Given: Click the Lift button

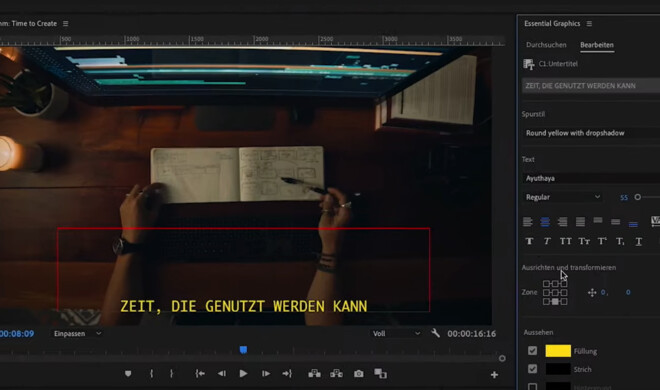Looking at the screenshot, I should (314, 374).
